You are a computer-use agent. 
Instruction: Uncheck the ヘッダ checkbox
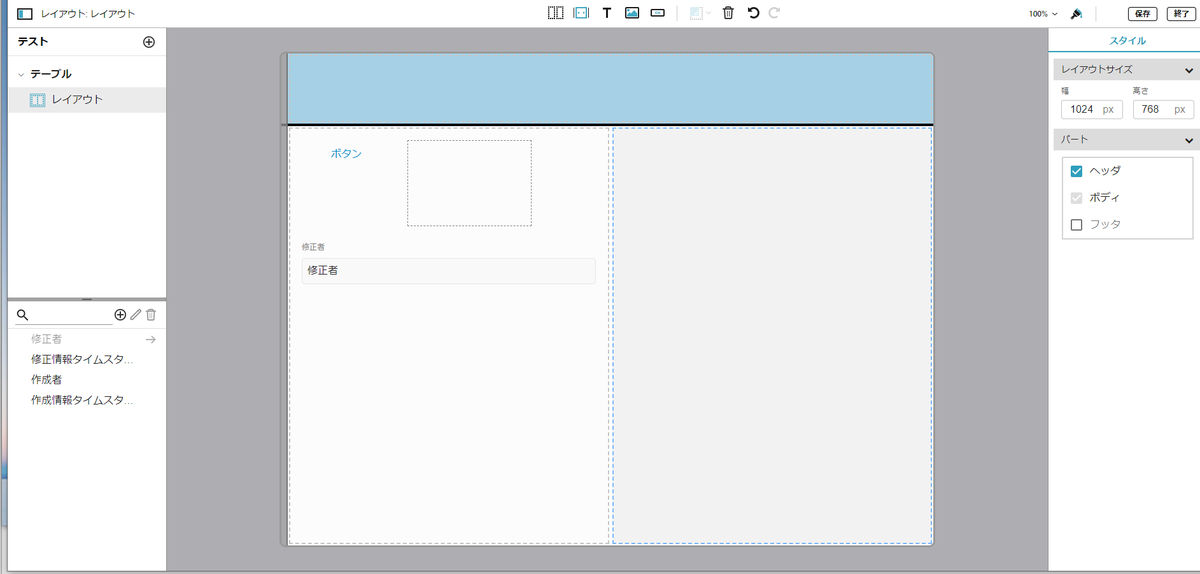point(1077,171)
